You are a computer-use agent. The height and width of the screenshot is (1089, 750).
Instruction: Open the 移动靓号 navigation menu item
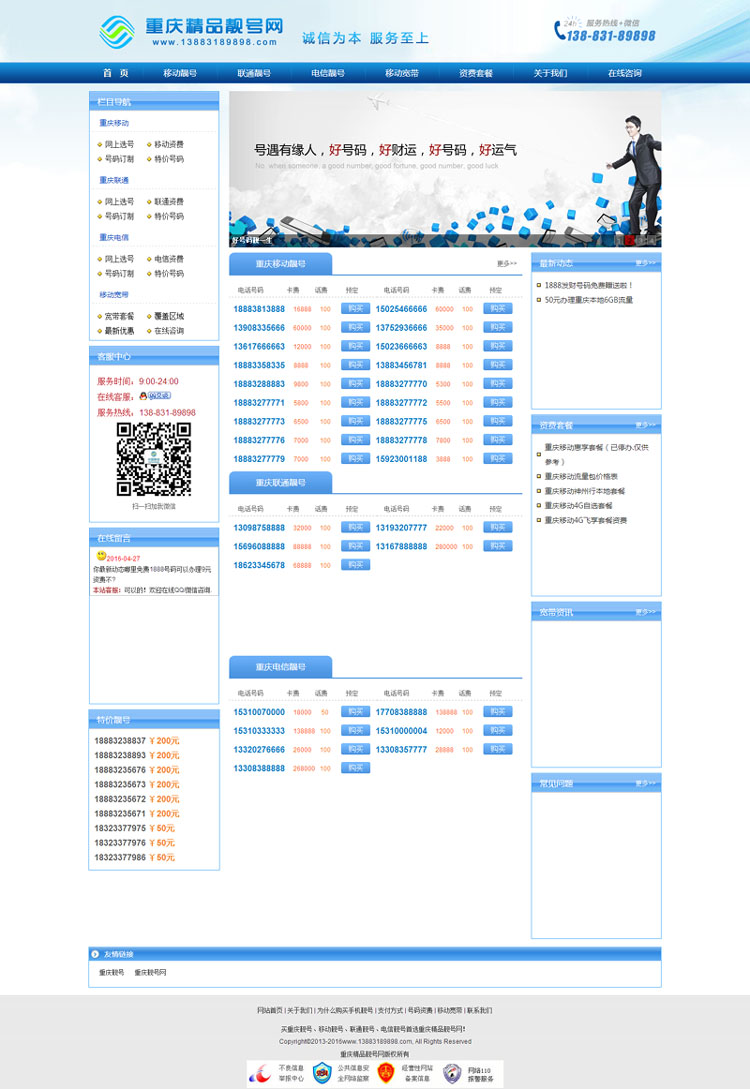click(x=180, y=73)
